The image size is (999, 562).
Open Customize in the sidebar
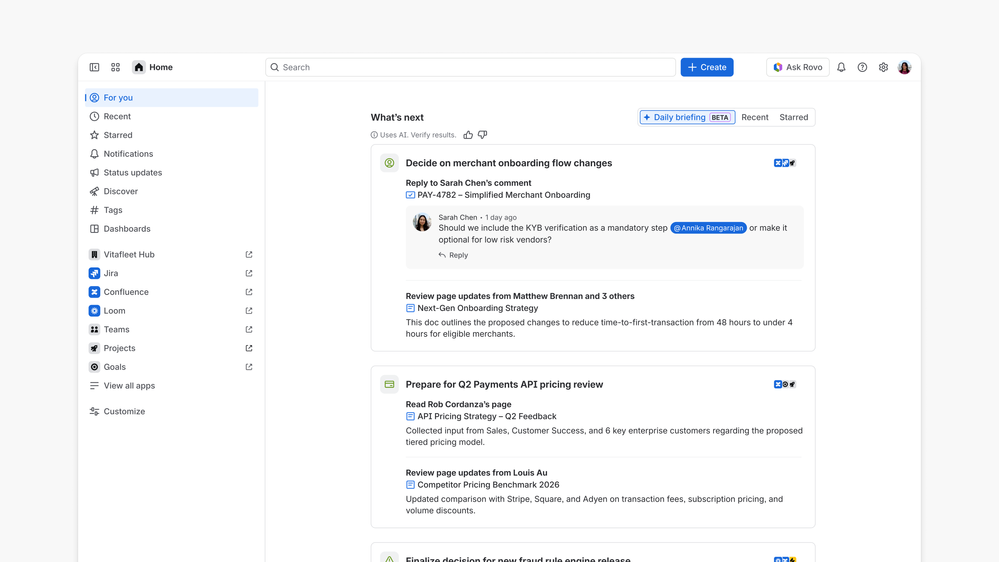[x=171, y=412]
